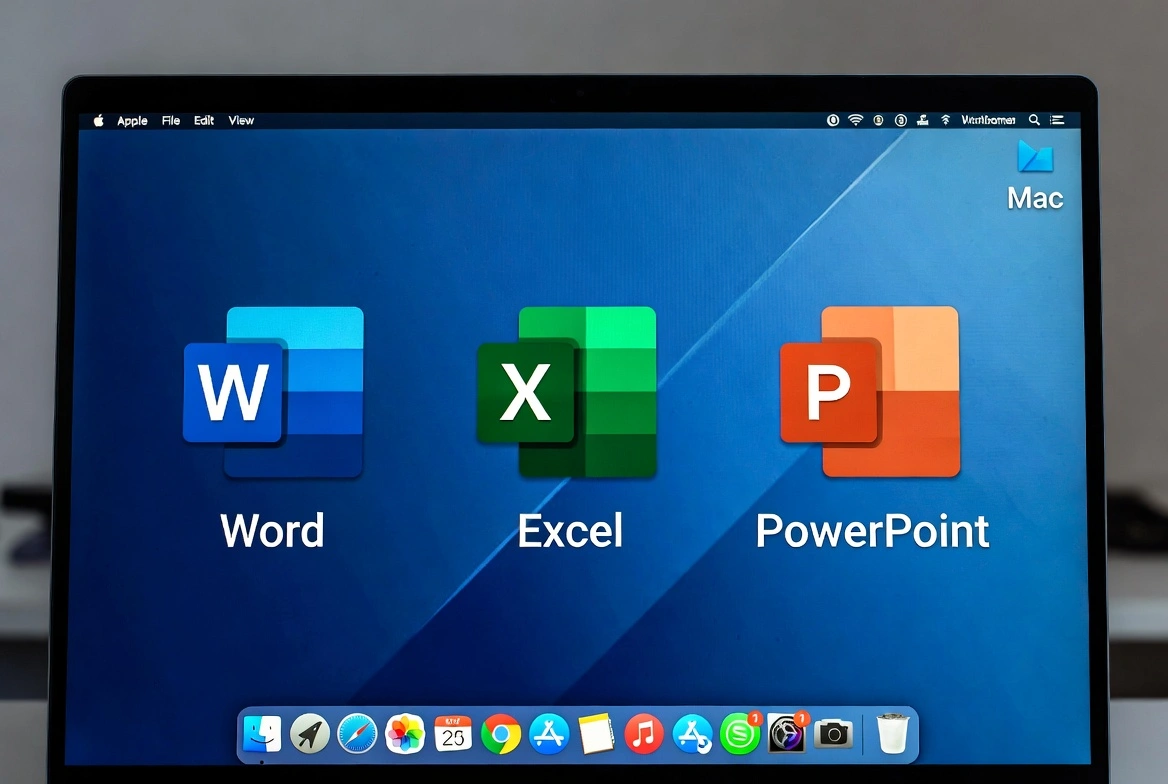Open the App Store from the Dock
This screenshot has height=784, width=1168.
tap(547, 733)
